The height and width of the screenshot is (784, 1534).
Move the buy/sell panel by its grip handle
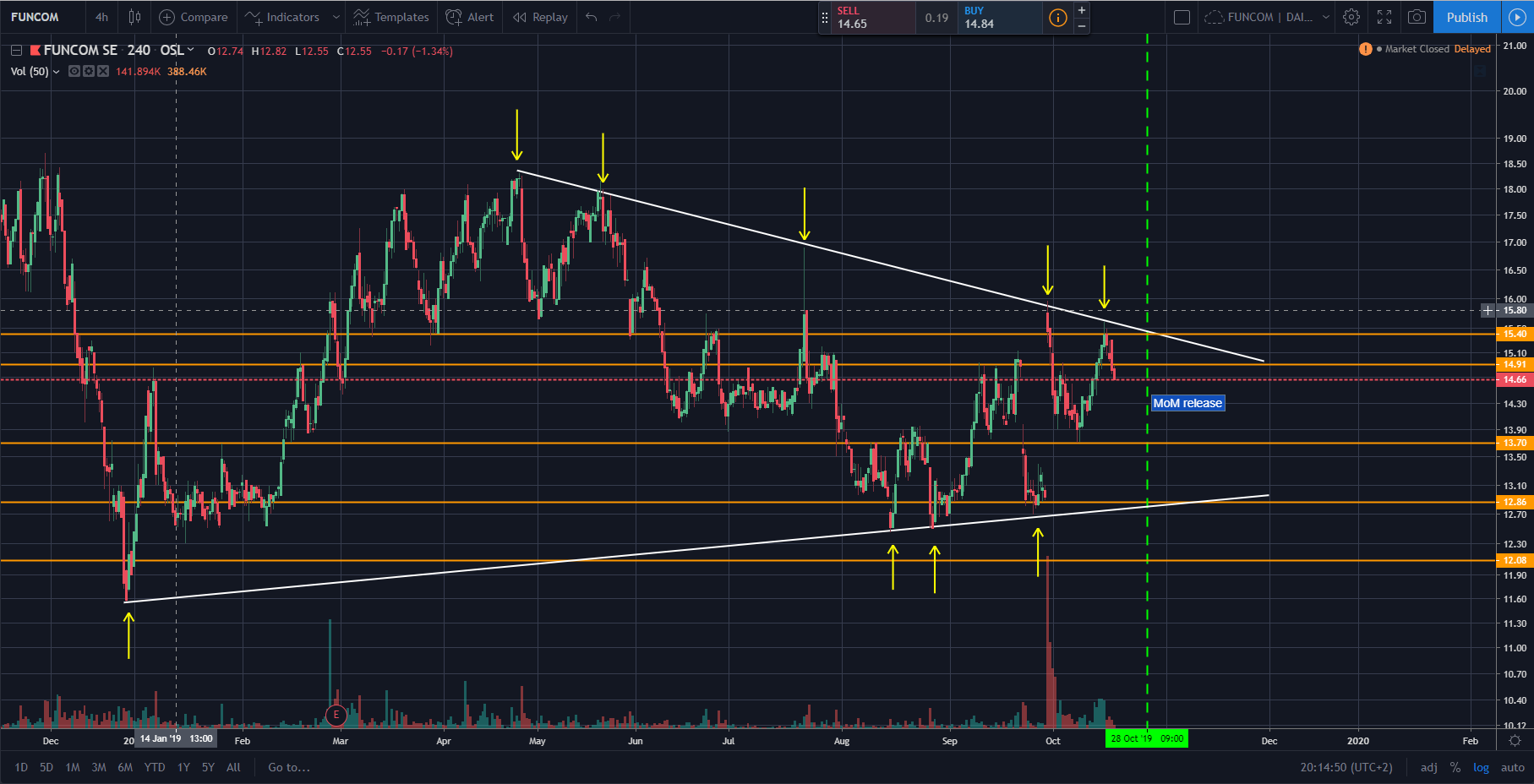[x=824, y=18]
